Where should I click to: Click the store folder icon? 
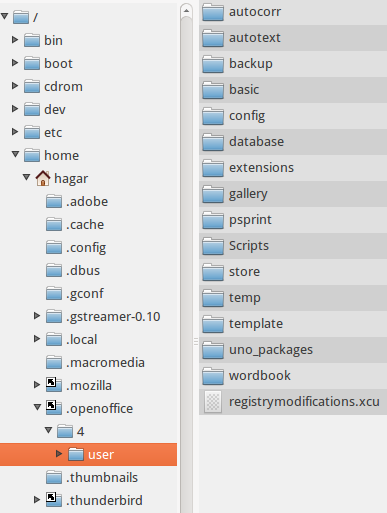[213, 272]
